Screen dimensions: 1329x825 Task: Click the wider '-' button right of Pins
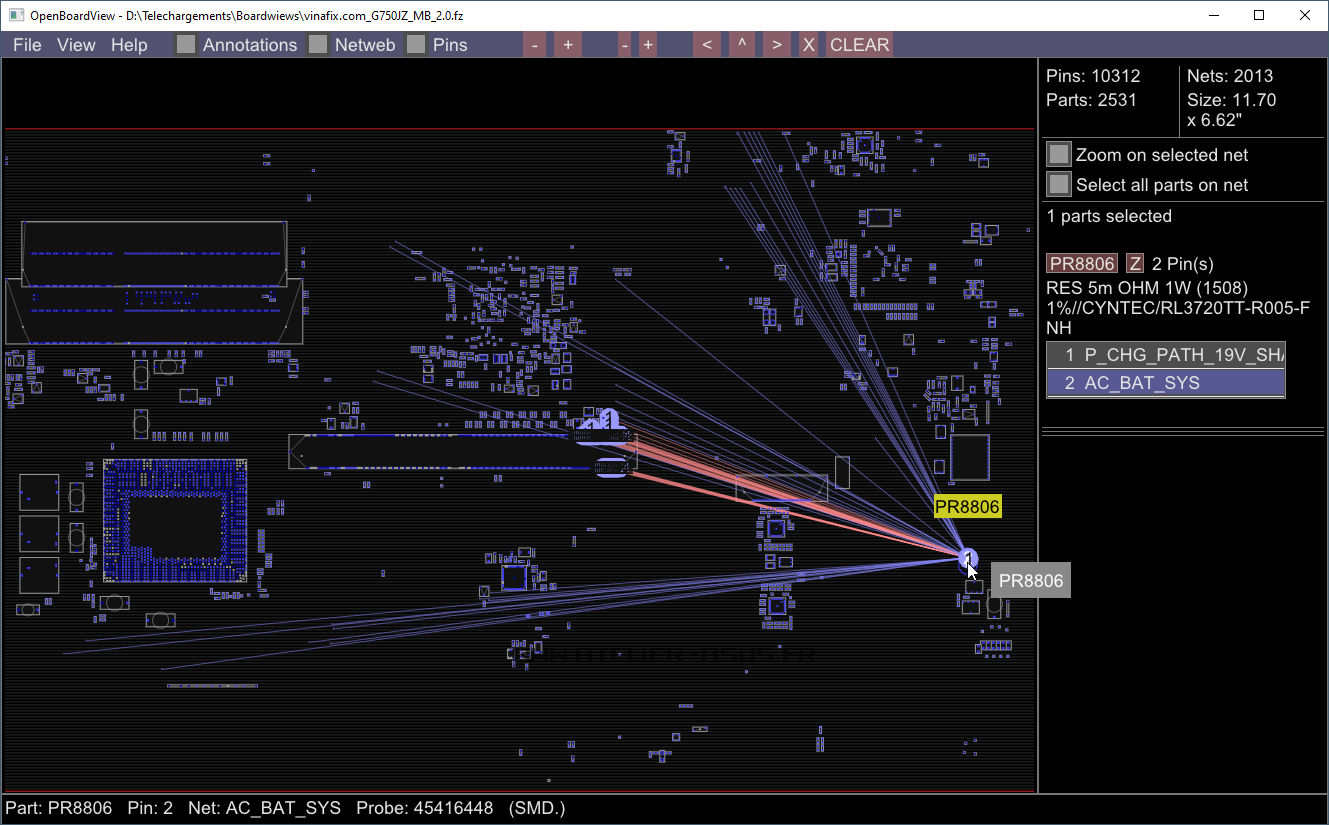pyautogui.click(x=535, y=45)
